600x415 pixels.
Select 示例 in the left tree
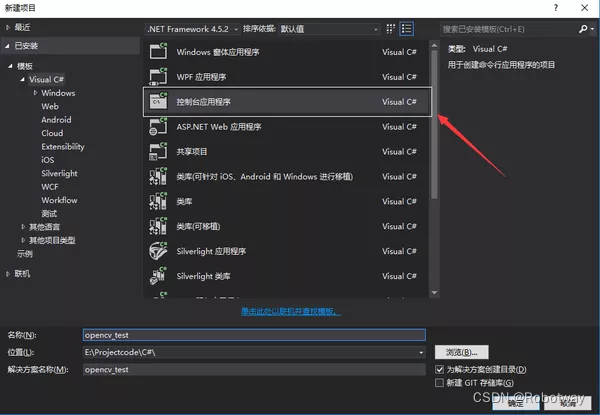coord(24,254)
